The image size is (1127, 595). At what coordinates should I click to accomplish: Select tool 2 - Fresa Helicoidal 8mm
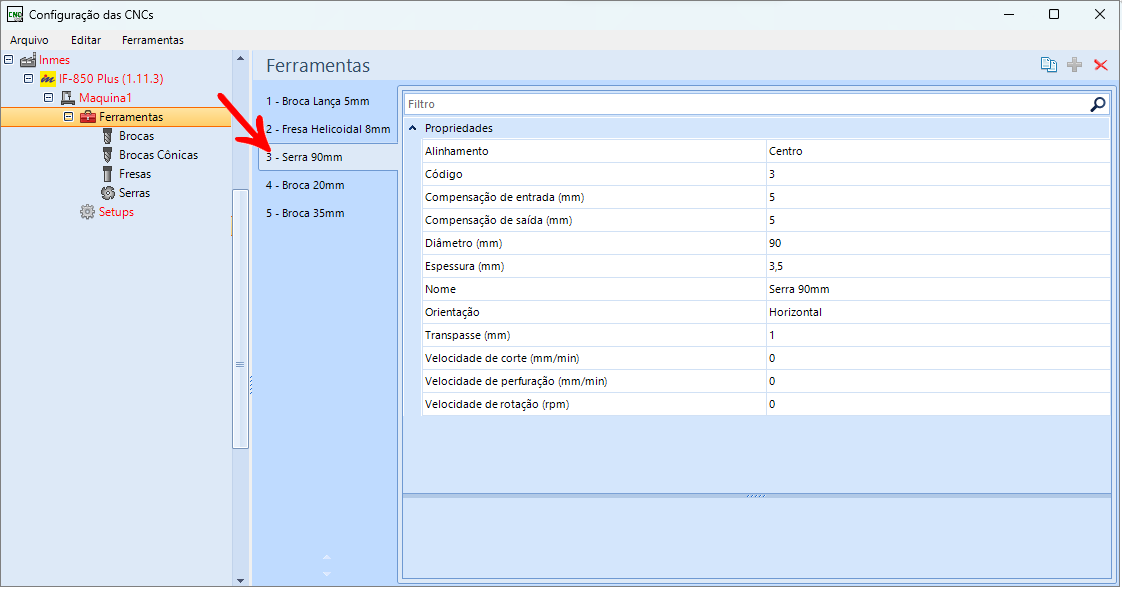(327, 129)
